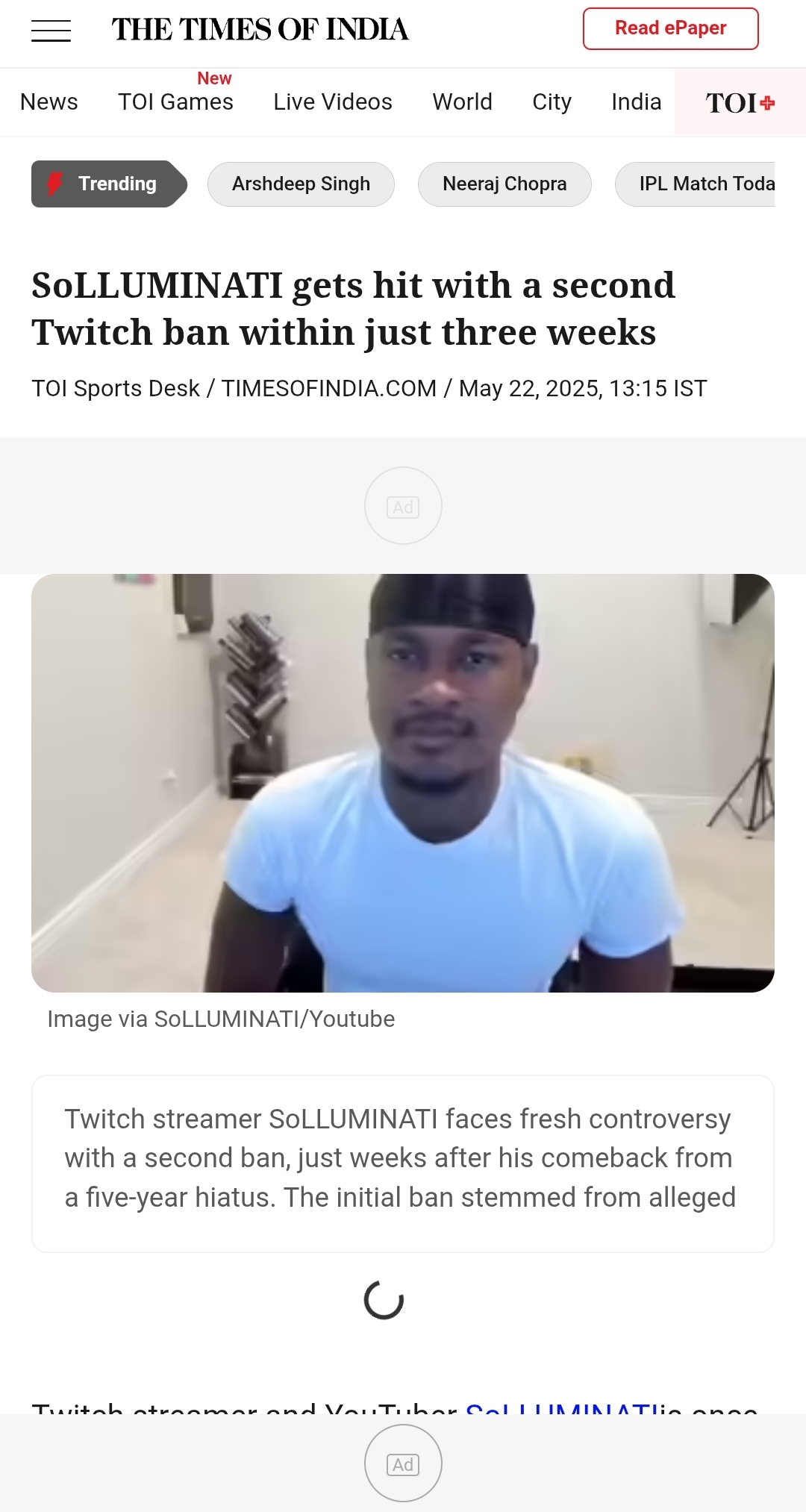This screenshot has width=806, height=1512.
Task: Tap the bottom Ad placeholder icon
Action: [403, 1463]
